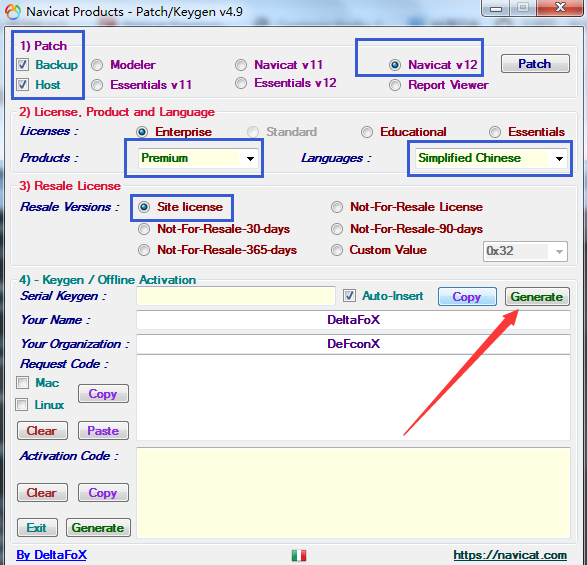Image resolution: width=587 pixels, height=565 pixels.
Task: Enable the Linux checkbox
Action: 22,404
